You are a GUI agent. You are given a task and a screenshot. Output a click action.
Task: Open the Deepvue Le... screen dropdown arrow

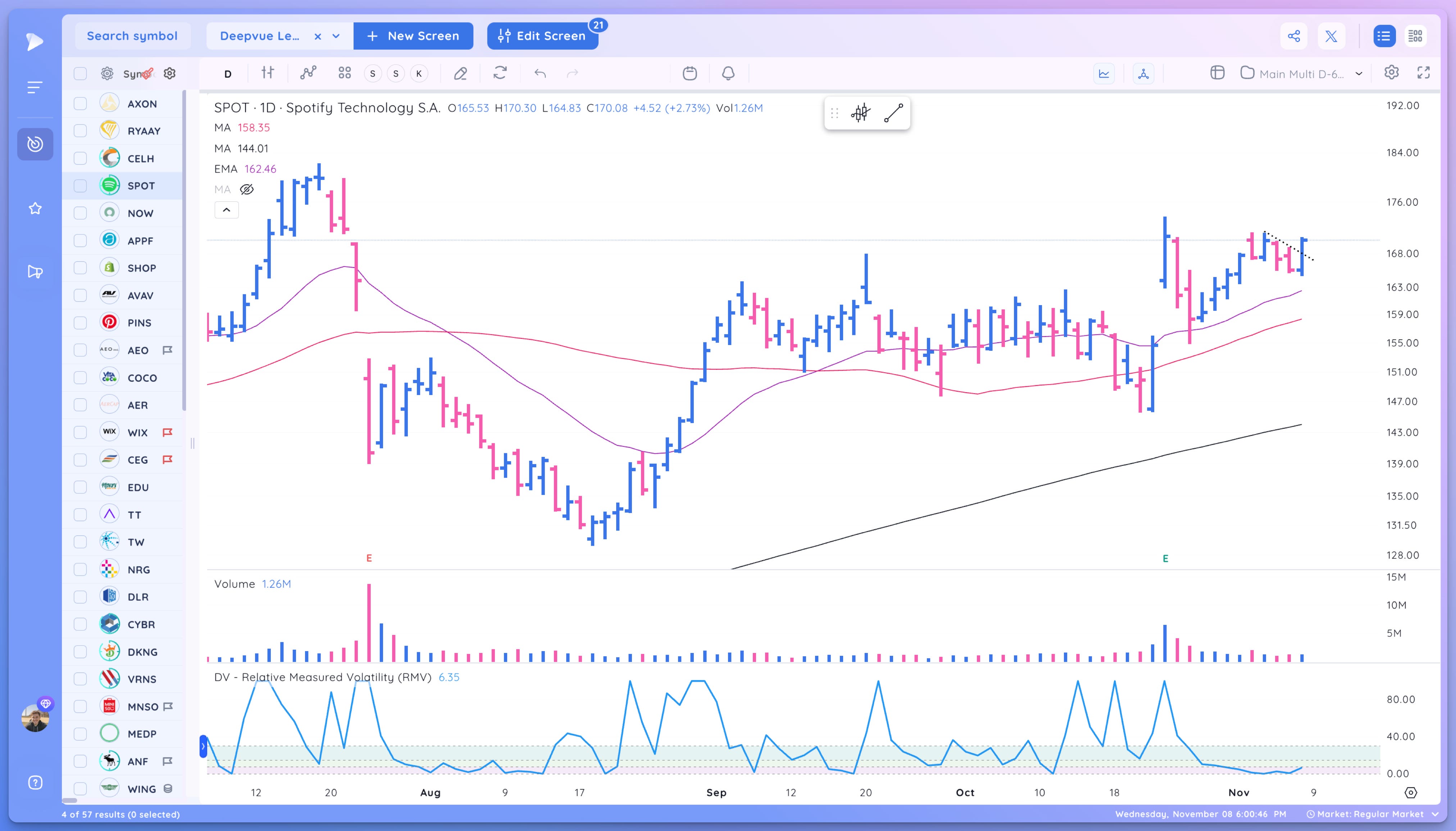pyautogui.click(x=336, y=36)
